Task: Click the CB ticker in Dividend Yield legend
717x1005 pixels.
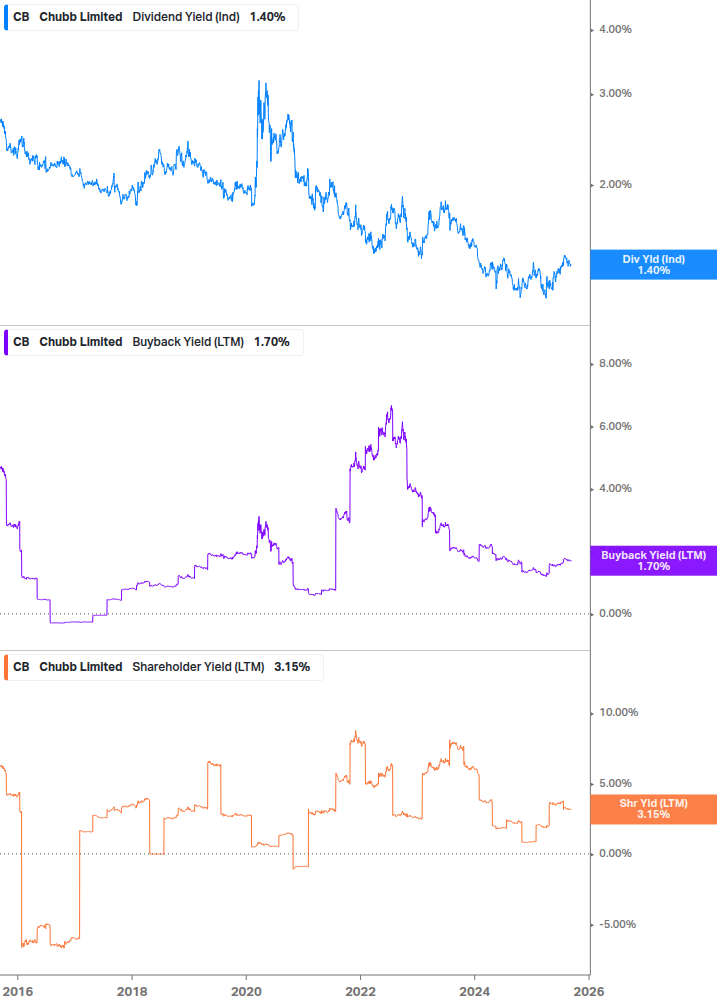Action: pos(21,17)
